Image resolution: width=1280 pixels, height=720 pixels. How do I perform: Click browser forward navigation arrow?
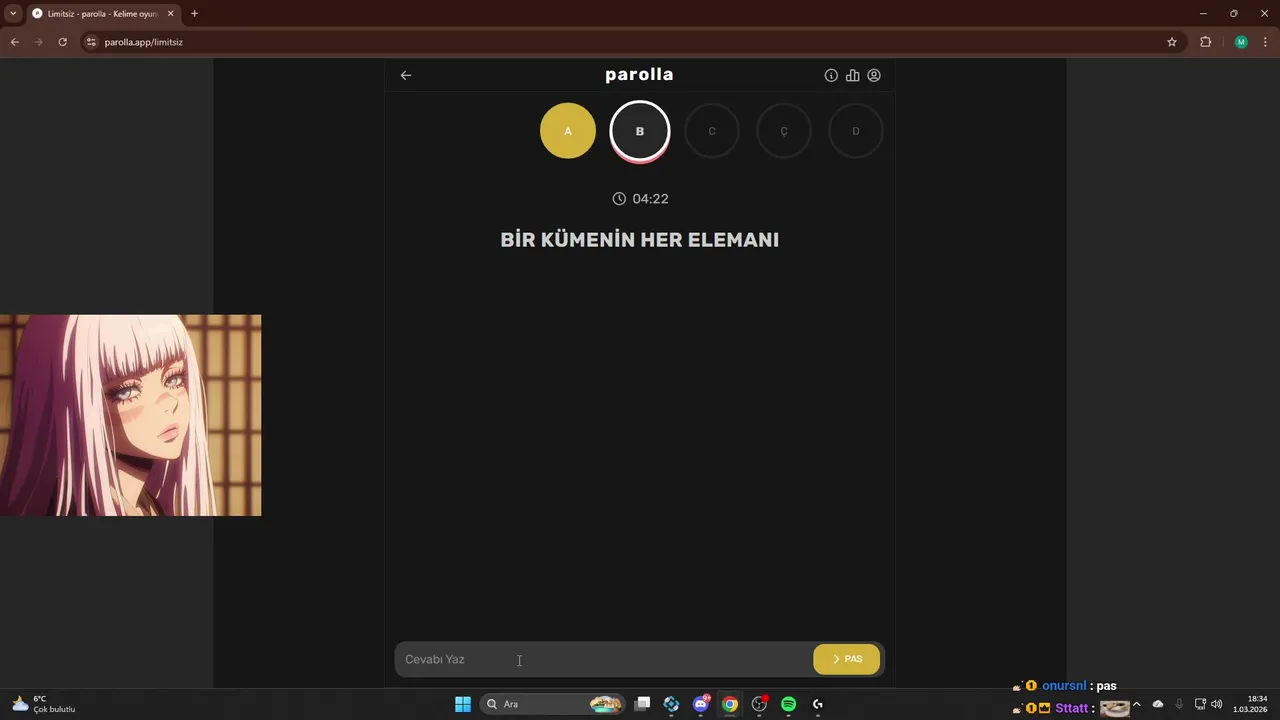pos(38,42)
